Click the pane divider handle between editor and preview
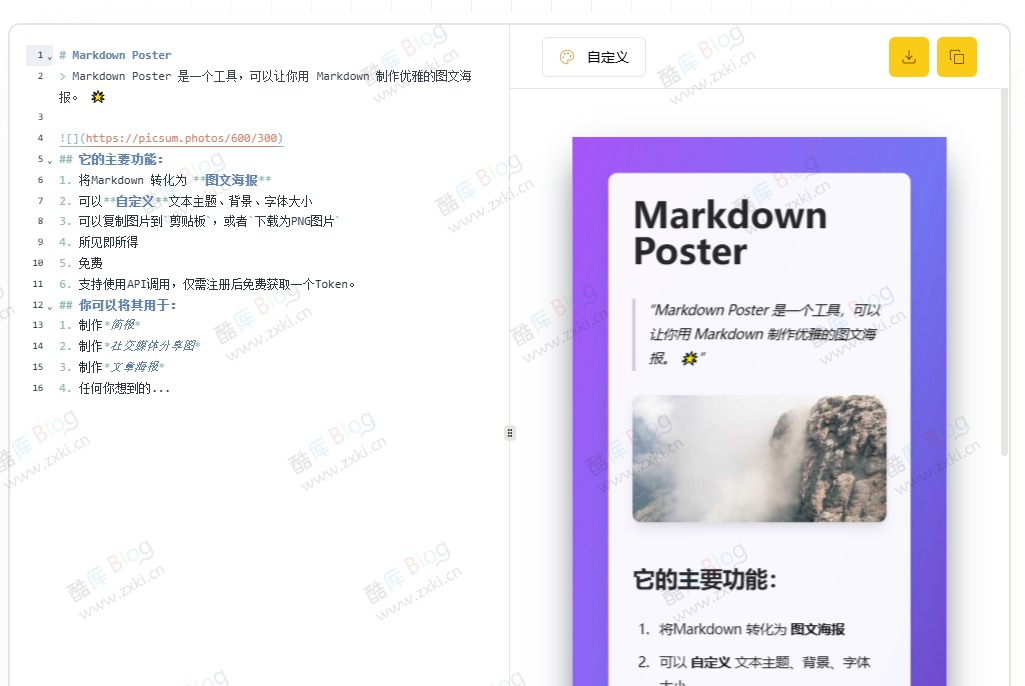 point(510,432)
